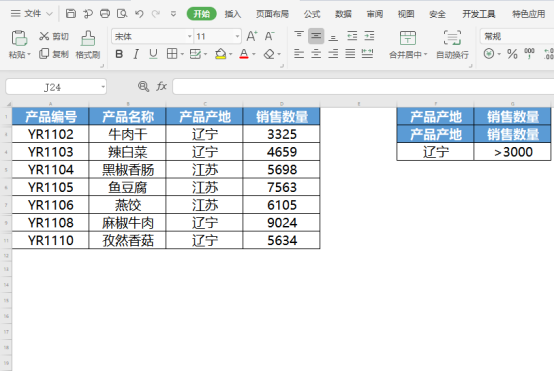Click the Save icon in quick access
The width and height of the screenshot is (554, 372).
coord(71,14)
